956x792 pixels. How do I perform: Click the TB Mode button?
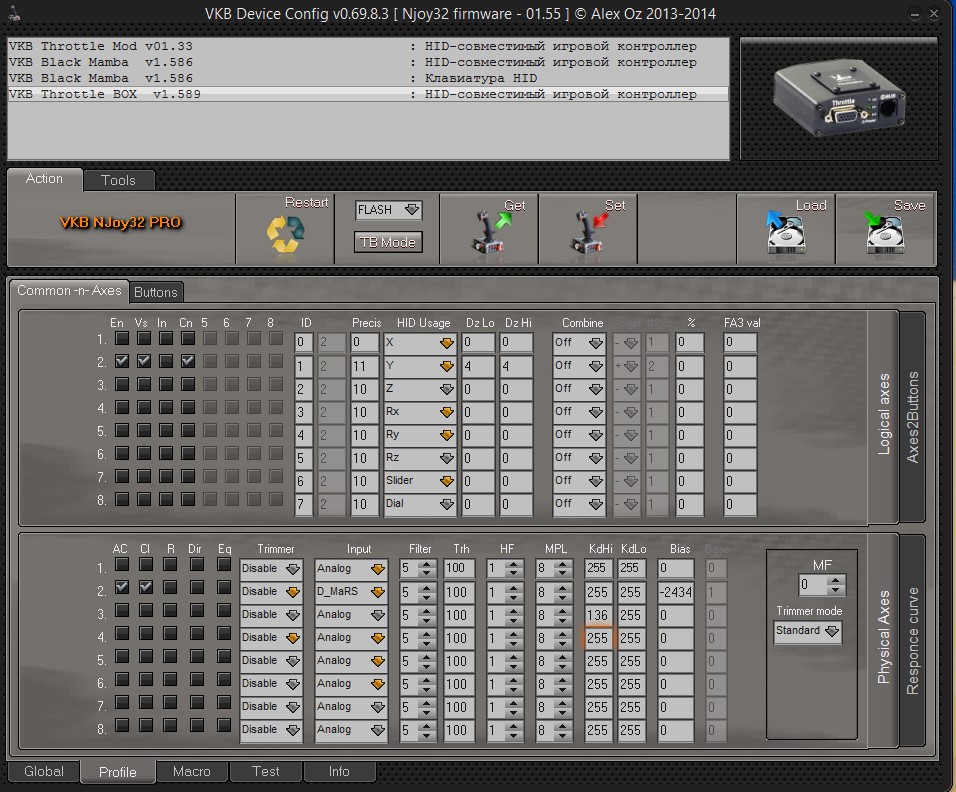pyautogui.click(x=388, y=242)
